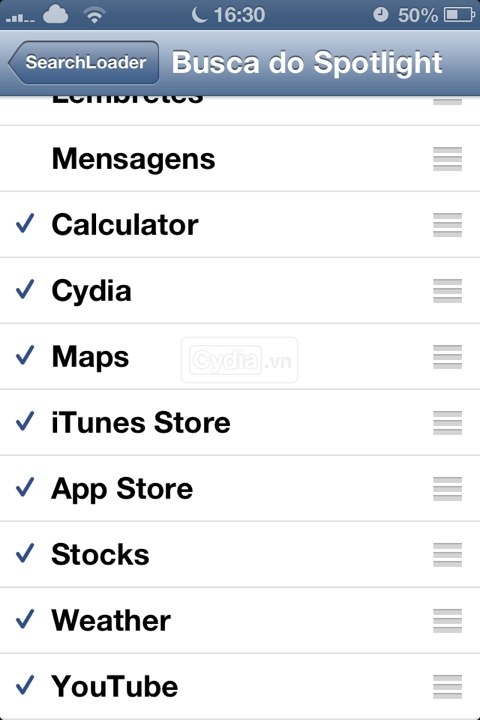Uncheck the Maps checkmark

pyautogui.click(x=25, y=355)
